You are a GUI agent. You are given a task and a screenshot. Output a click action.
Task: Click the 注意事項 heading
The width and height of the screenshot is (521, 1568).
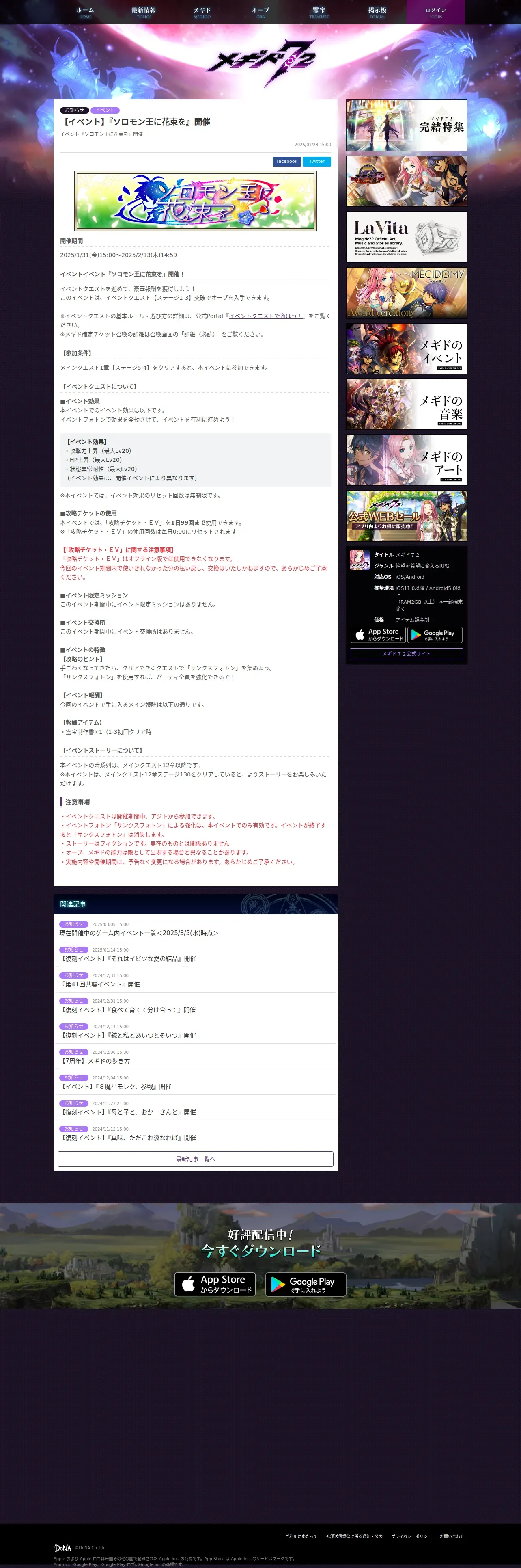point(77,802)
